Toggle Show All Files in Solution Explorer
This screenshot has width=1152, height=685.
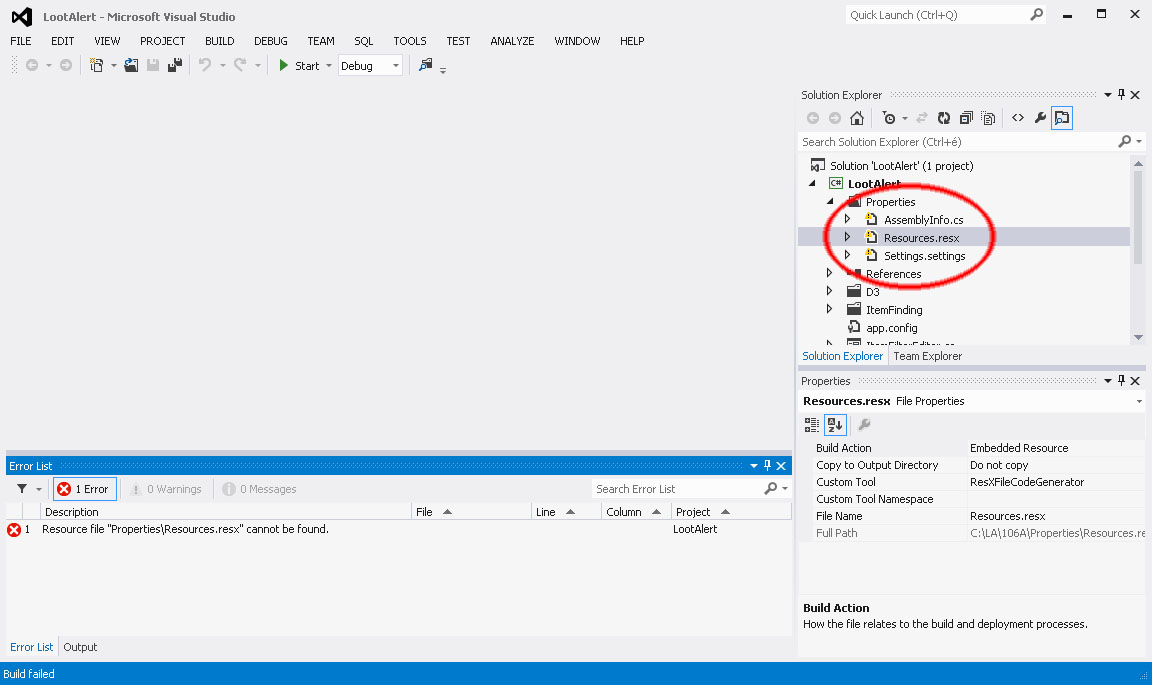coord(989,118)
